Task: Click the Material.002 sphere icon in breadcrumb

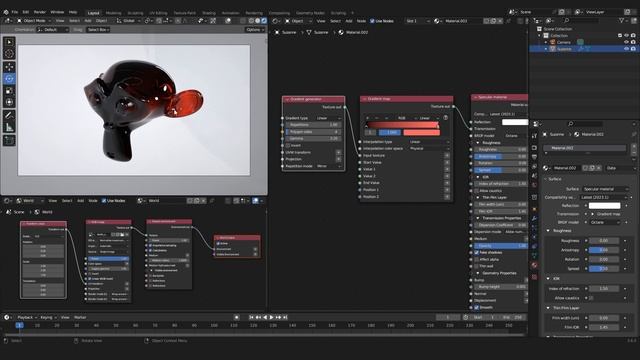Action: 341,32
